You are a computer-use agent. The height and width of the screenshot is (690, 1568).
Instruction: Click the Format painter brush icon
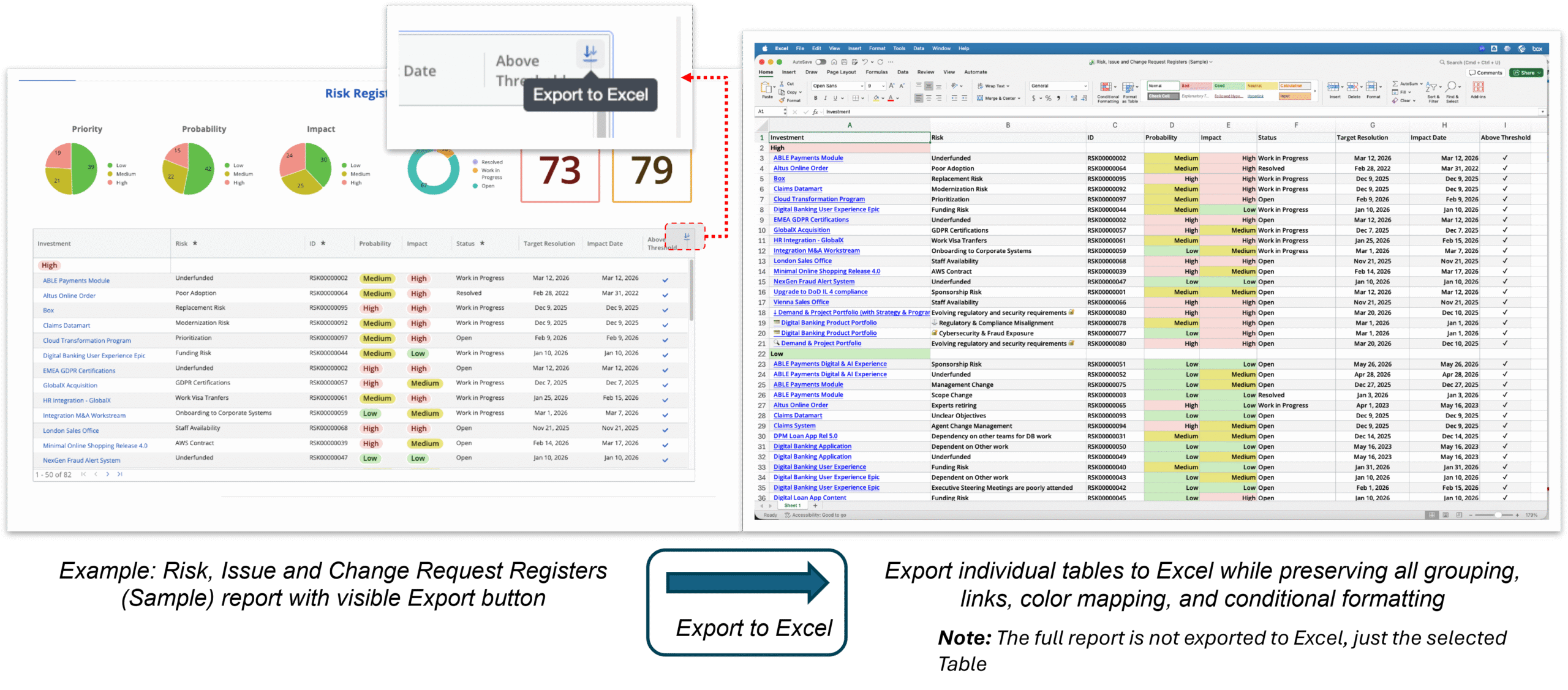coord(782,100)
